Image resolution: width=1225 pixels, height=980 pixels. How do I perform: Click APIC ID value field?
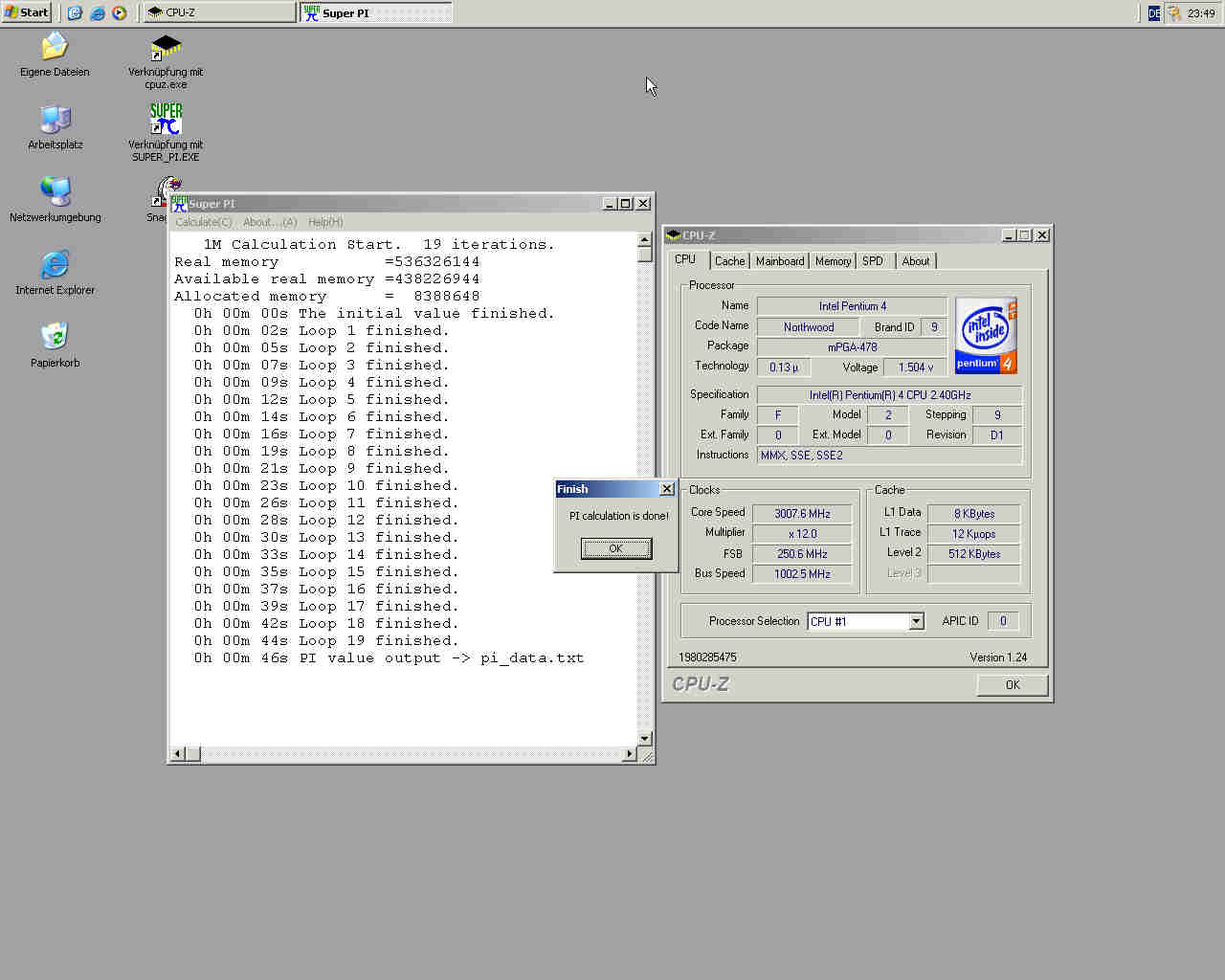[1002, 621]
